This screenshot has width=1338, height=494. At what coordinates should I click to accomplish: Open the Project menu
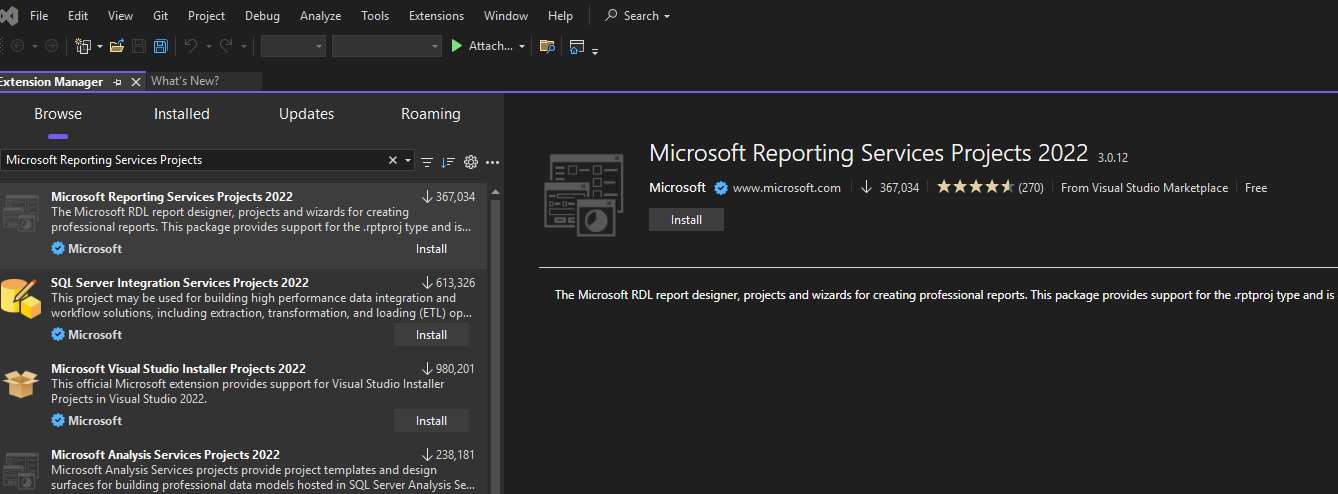(x=206, y=16)
